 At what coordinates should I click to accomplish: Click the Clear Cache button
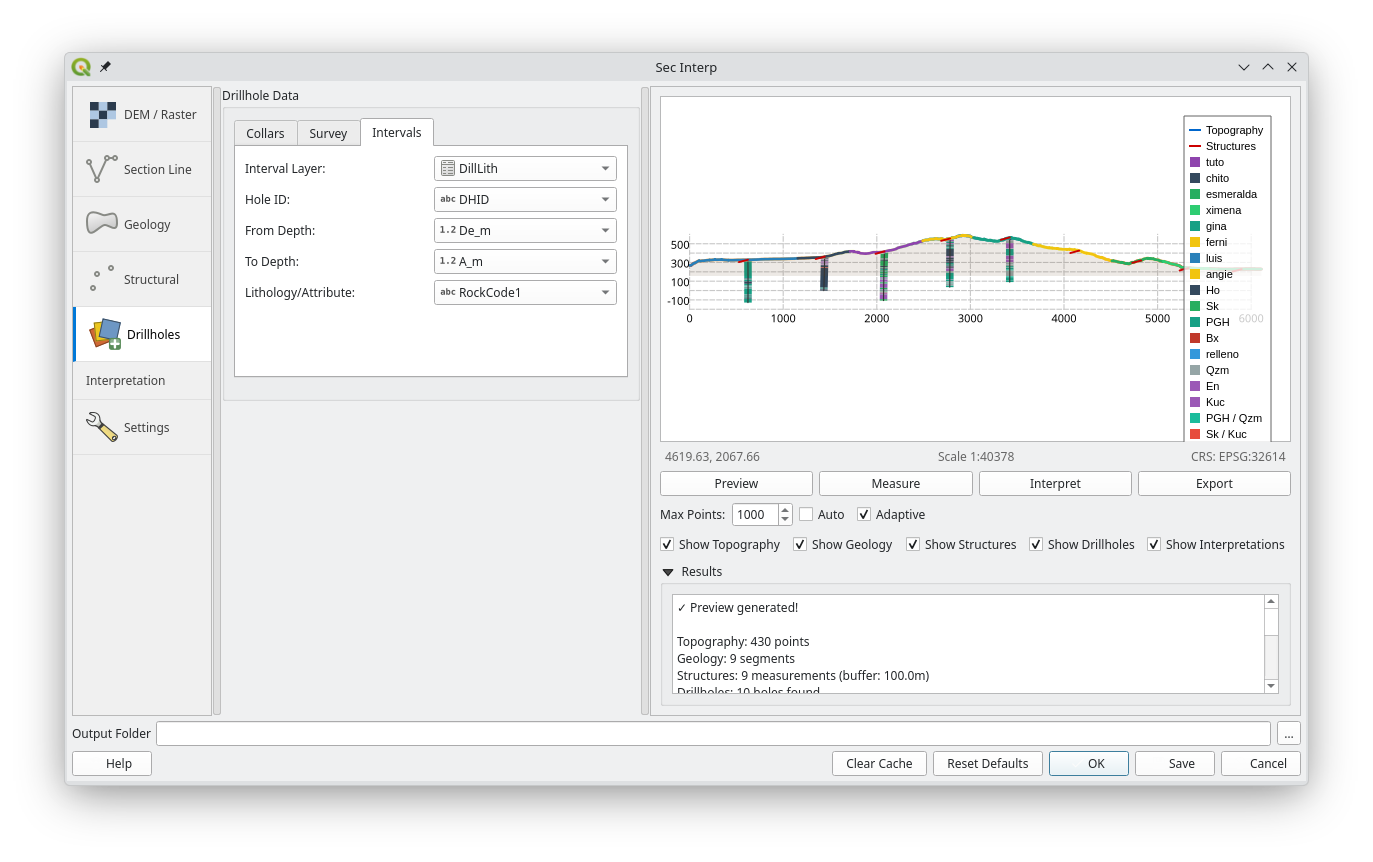click(x=879, y=763)
